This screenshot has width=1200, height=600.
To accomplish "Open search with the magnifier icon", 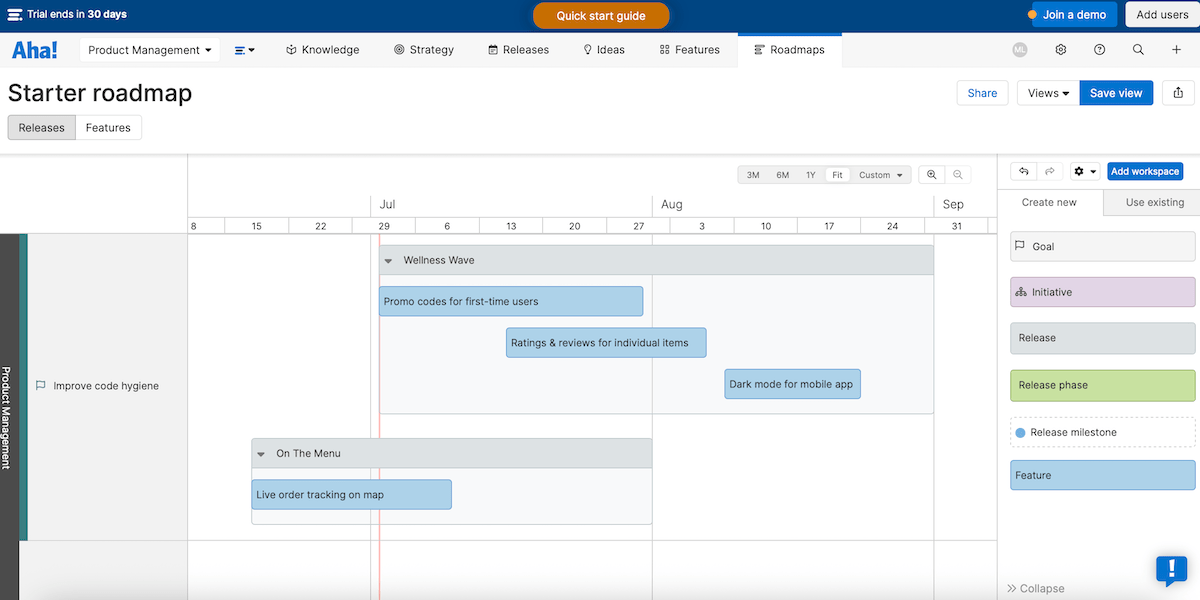I will tap(1138, 50).
